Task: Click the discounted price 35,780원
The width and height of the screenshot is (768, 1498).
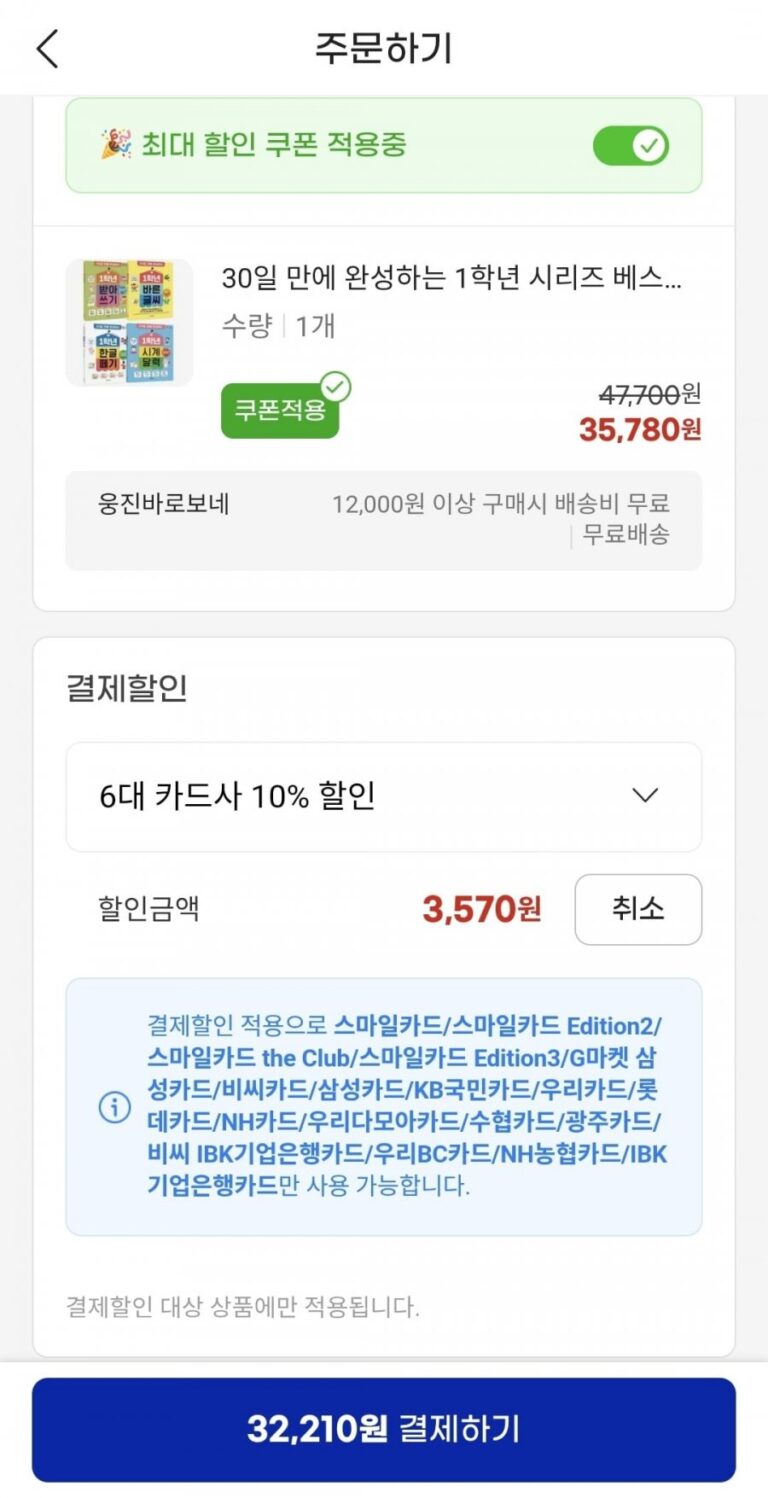Action: 639,429
